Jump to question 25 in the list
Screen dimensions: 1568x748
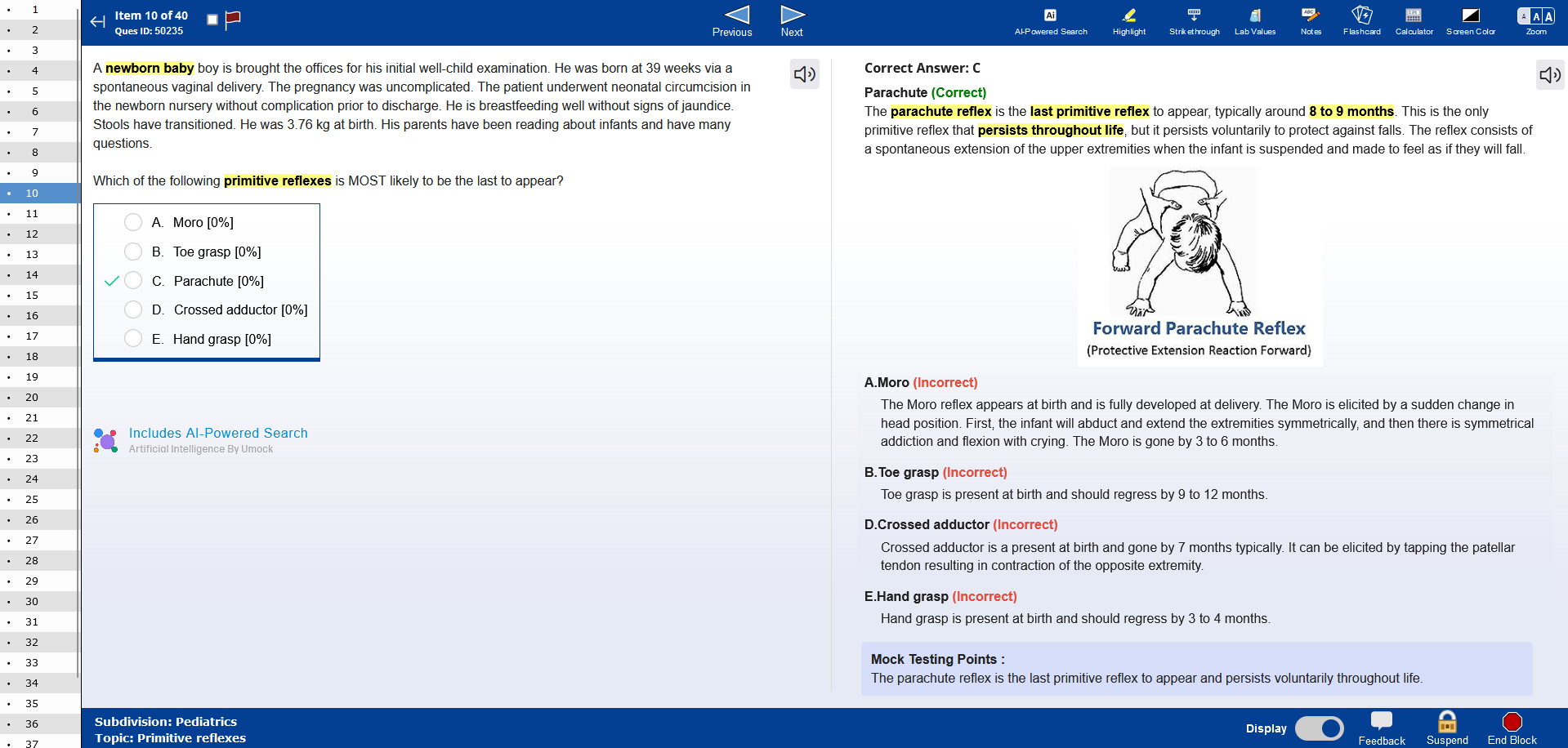[39, 499]
